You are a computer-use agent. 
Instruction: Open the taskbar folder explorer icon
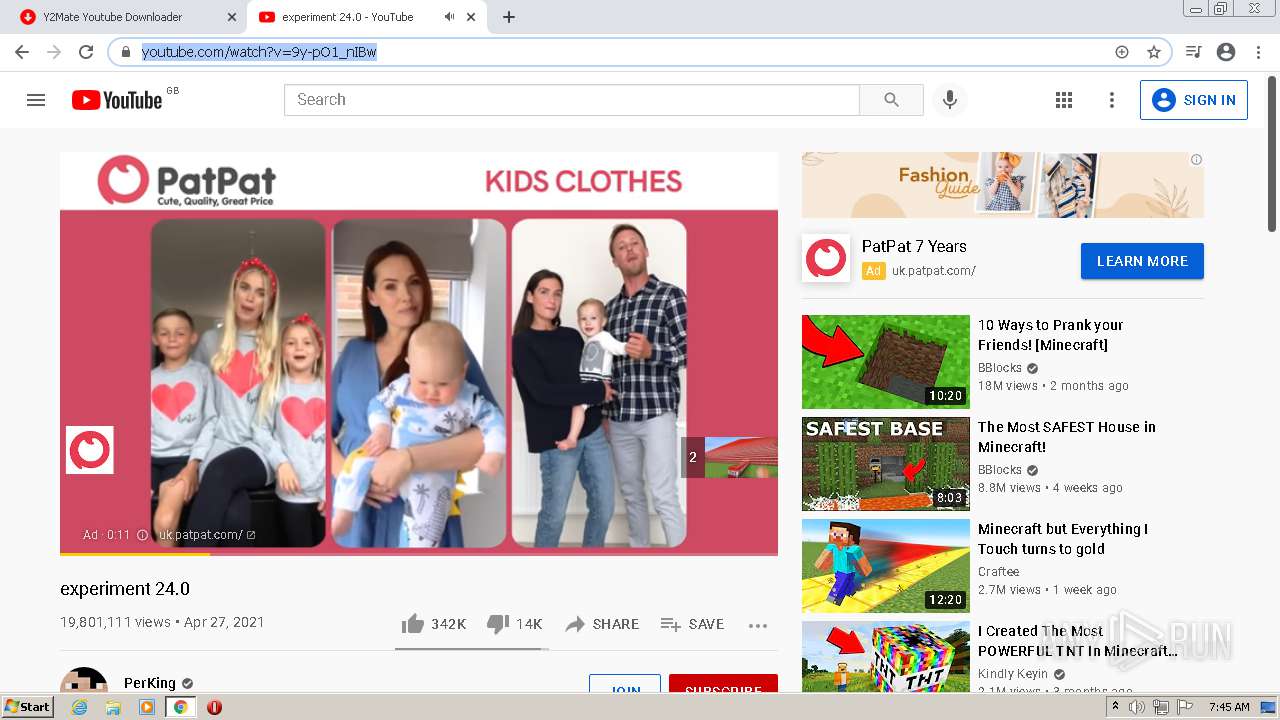(x=113, y=707)
